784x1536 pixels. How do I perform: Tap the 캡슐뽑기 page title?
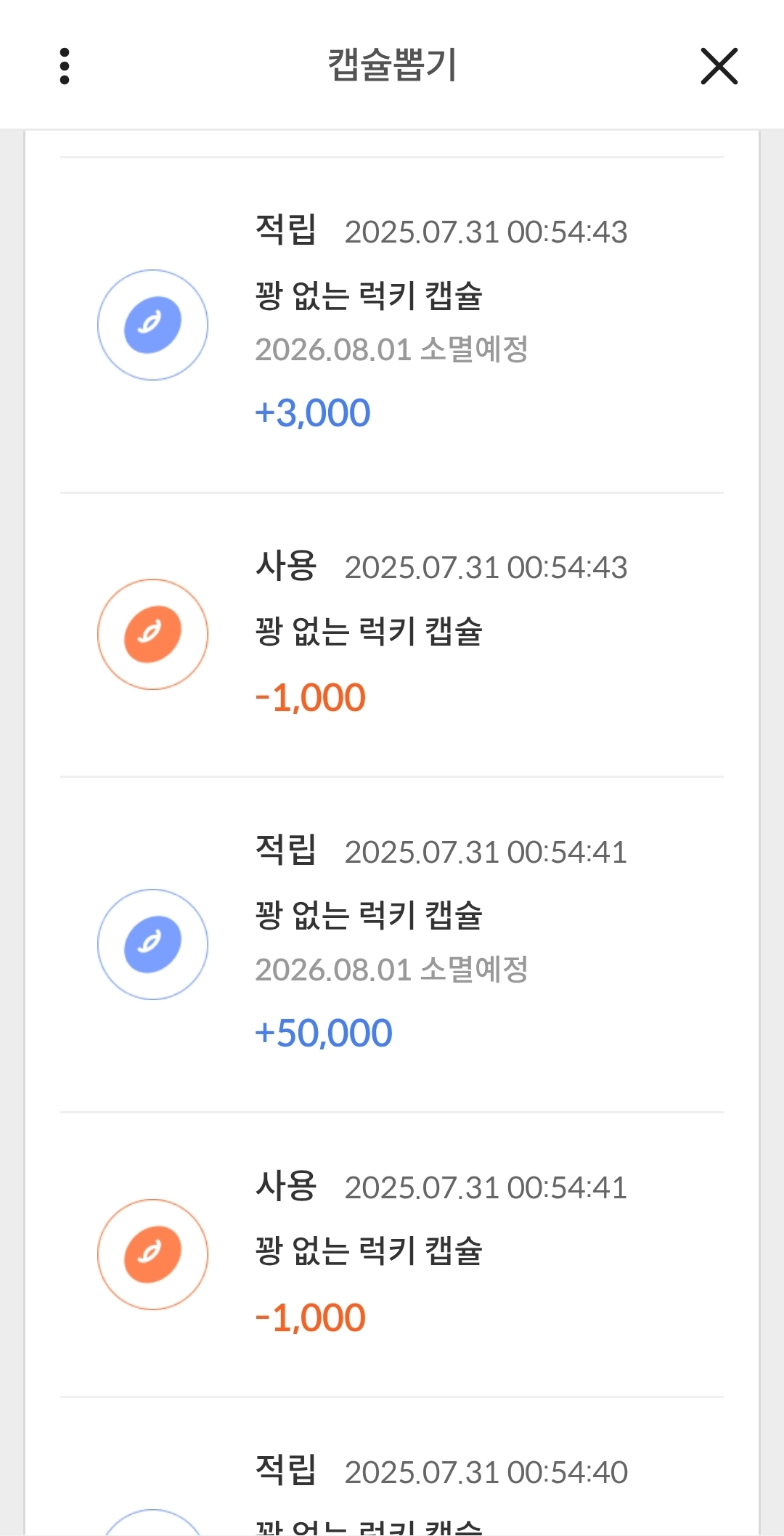[392, 65]
